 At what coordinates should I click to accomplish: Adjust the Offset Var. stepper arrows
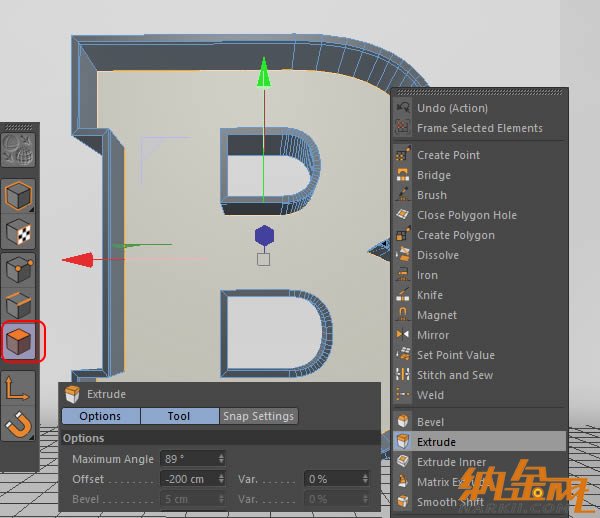(x=365, y=479)
